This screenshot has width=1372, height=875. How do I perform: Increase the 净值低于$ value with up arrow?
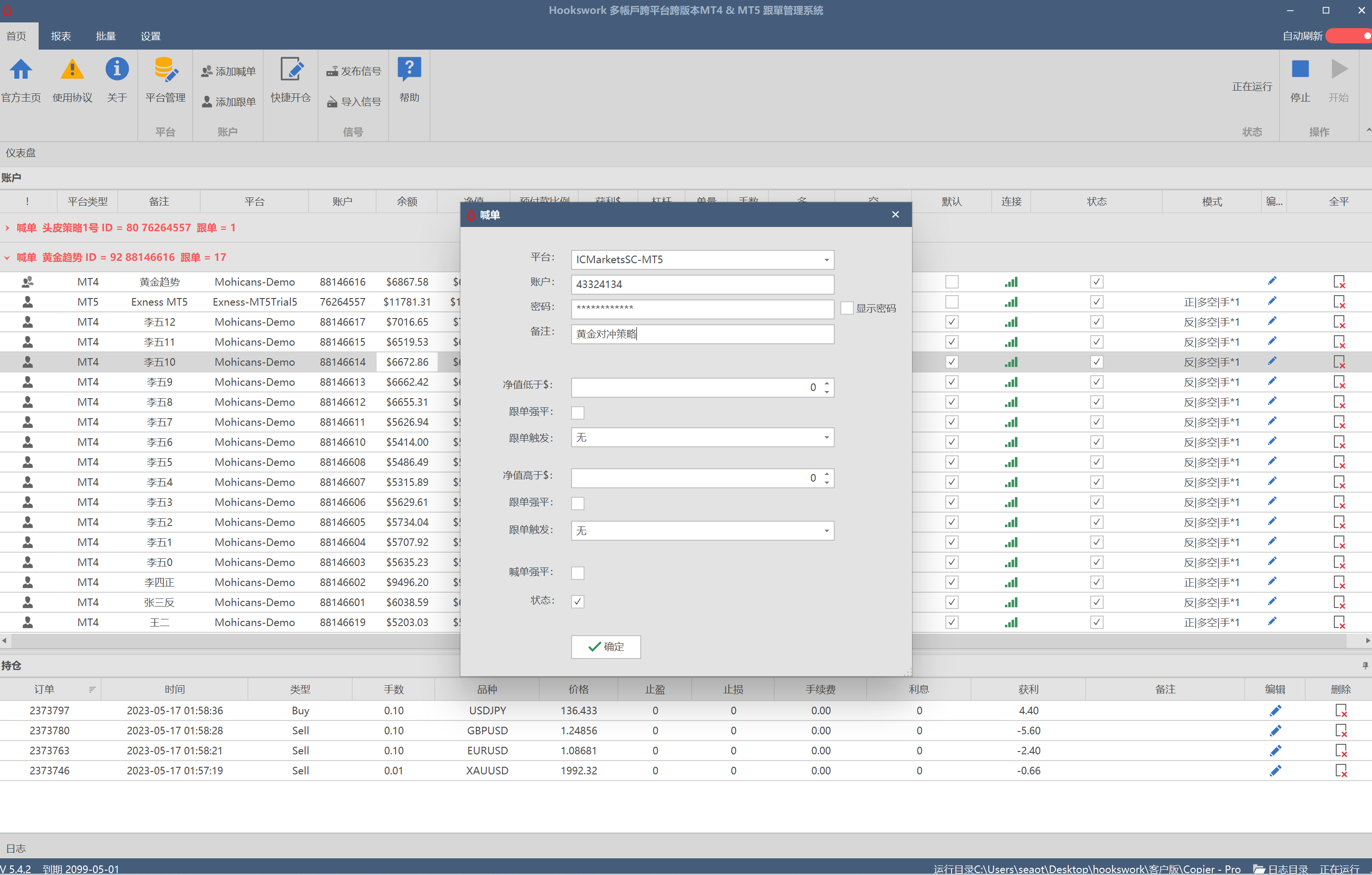click(827, 383)
